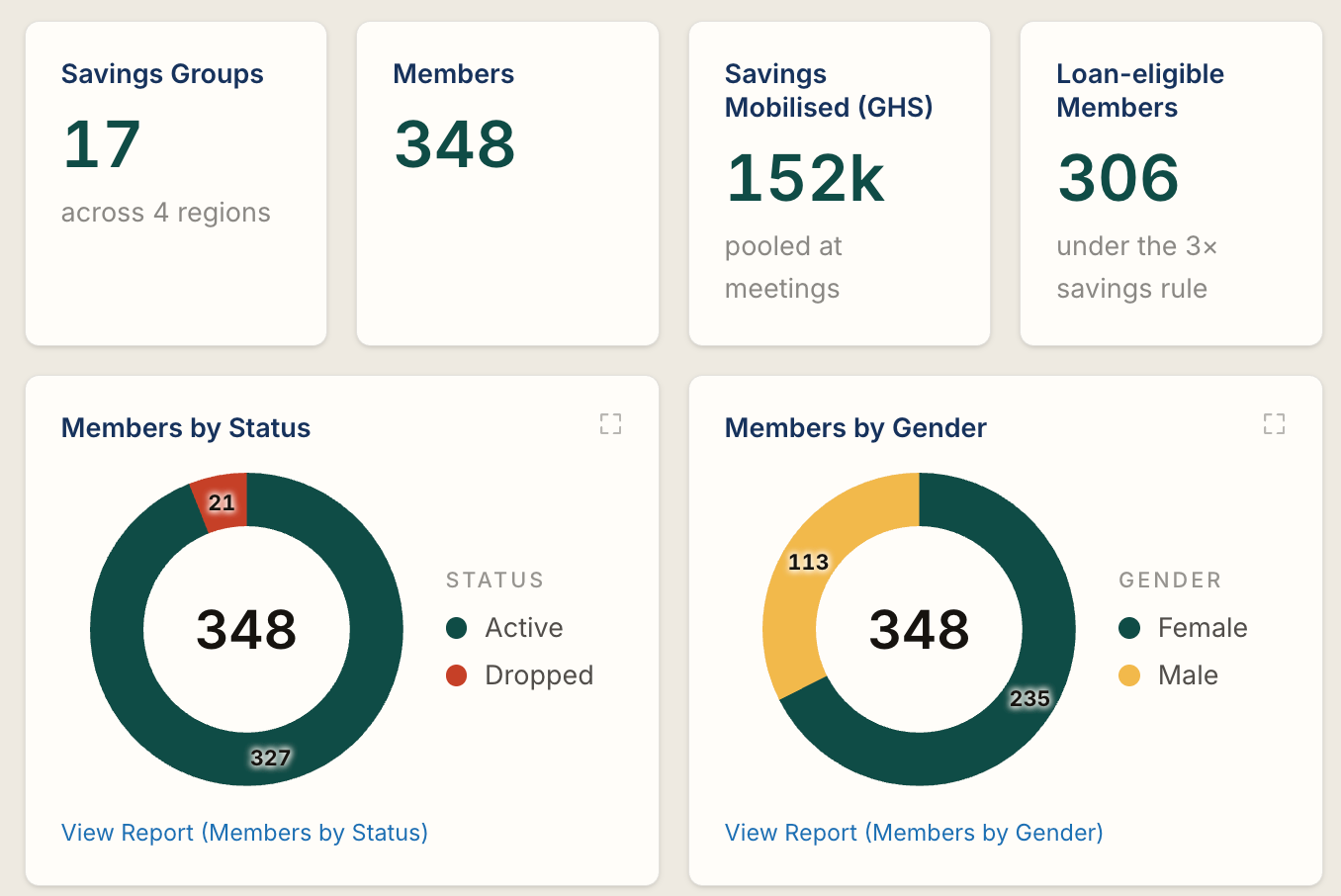Open View Report (Members by Gender) link
This screenshot has height=896, width=1341.
(x=914, y=833)
